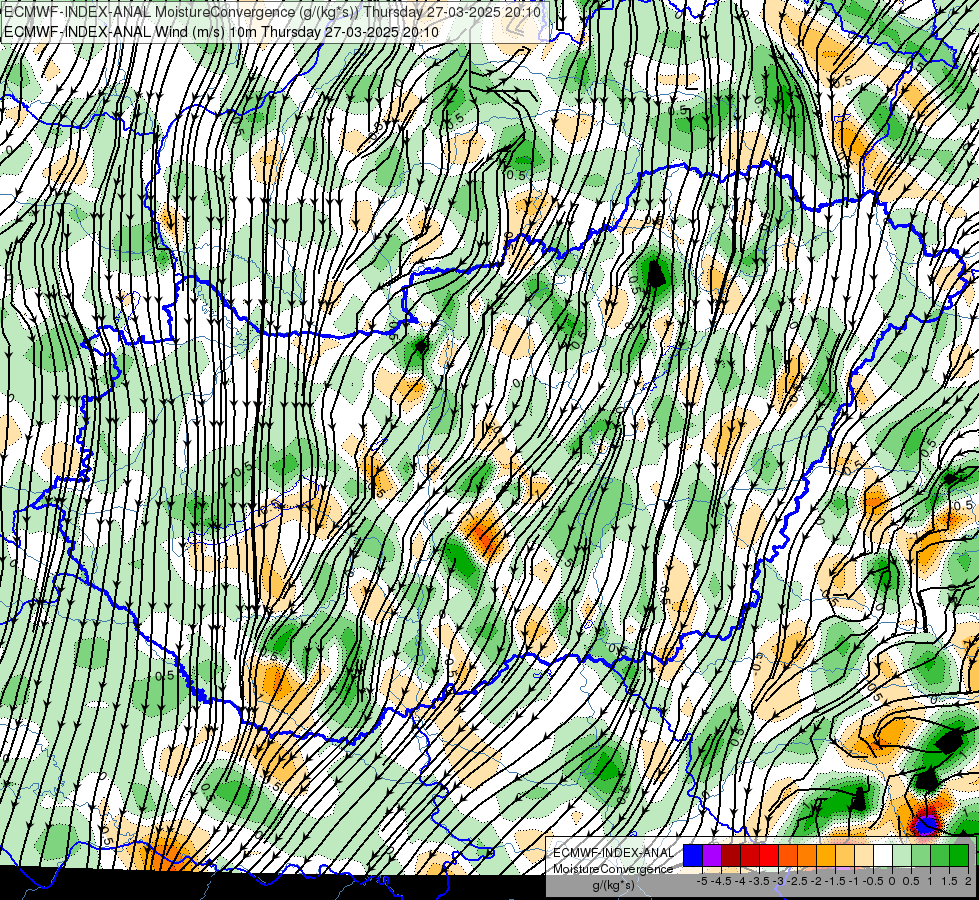Click the -5 value on the legend scale
This screenshot has height=900, width=979.
702,881
